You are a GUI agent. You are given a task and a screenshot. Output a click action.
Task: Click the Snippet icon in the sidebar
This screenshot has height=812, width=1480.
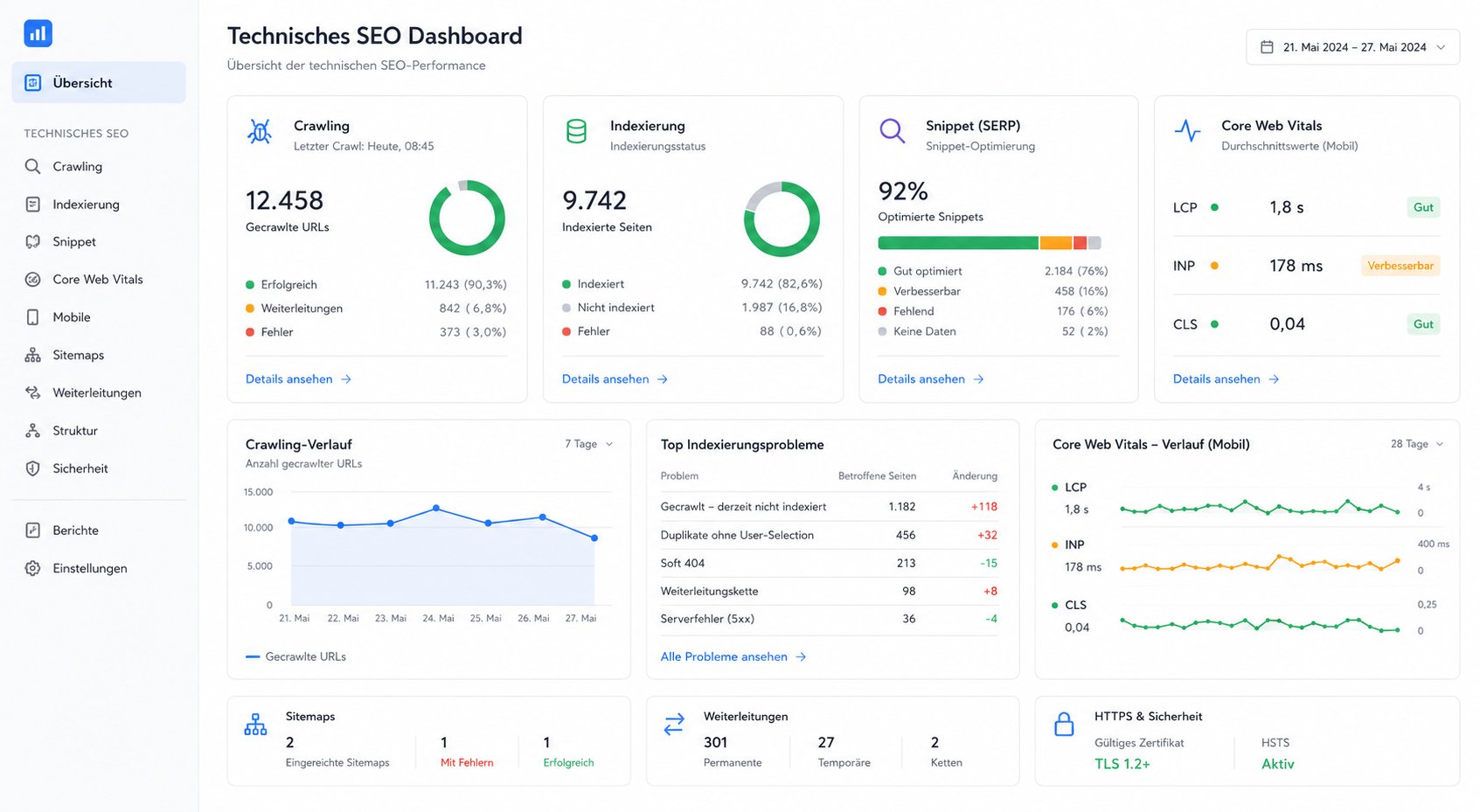coord(32,242)
